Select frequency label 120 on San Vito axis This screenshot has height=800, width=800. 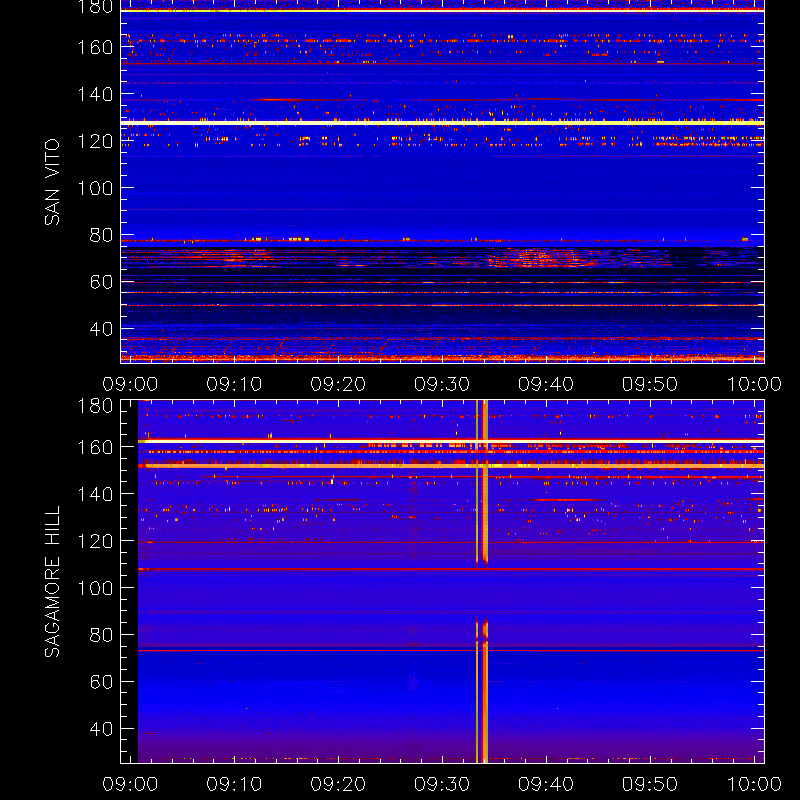coord(95,141)
